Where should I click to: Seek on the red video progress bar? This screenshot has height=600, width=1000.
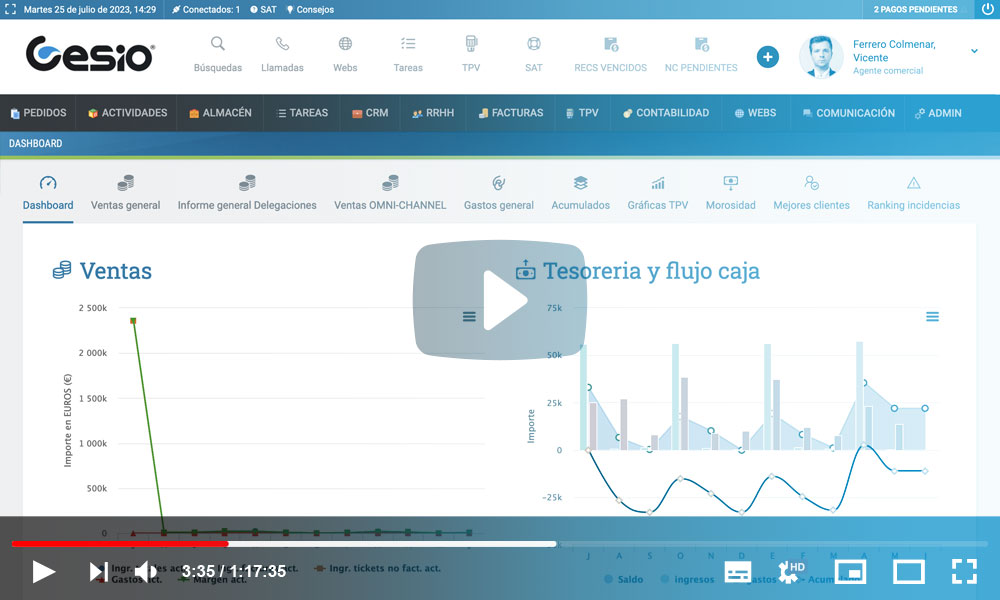click(120, 544)
